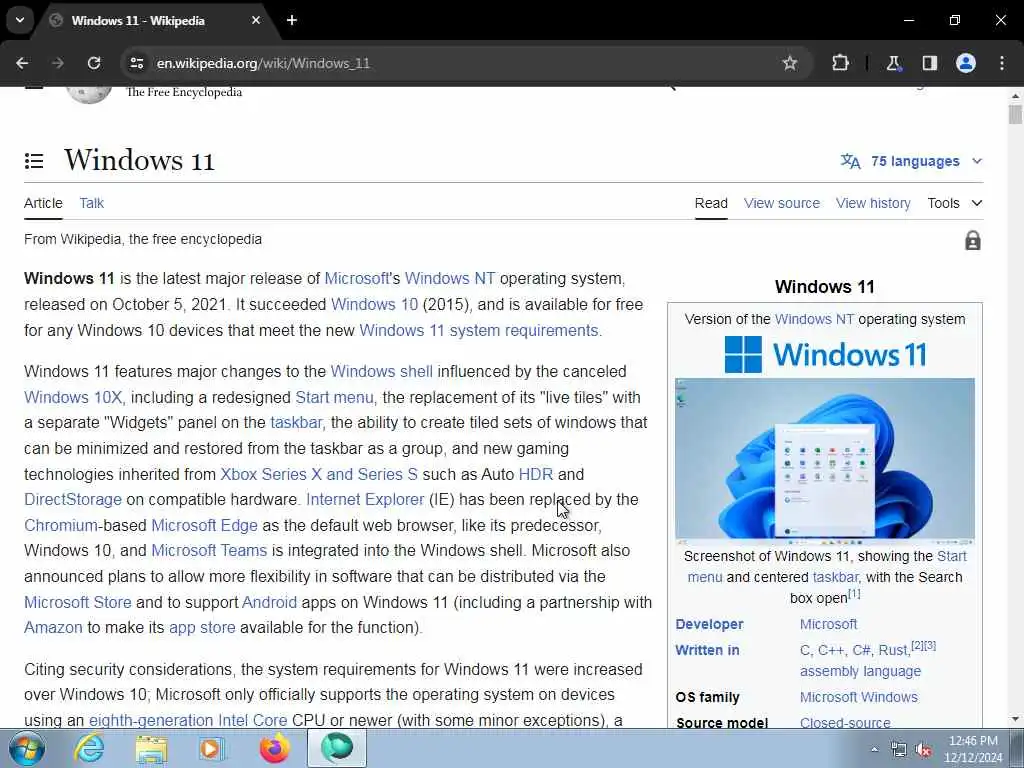This screenshot has height=768, width=1024.
Task: Expand the 75 languages dropdown
Action: click(x=912, y=161)
